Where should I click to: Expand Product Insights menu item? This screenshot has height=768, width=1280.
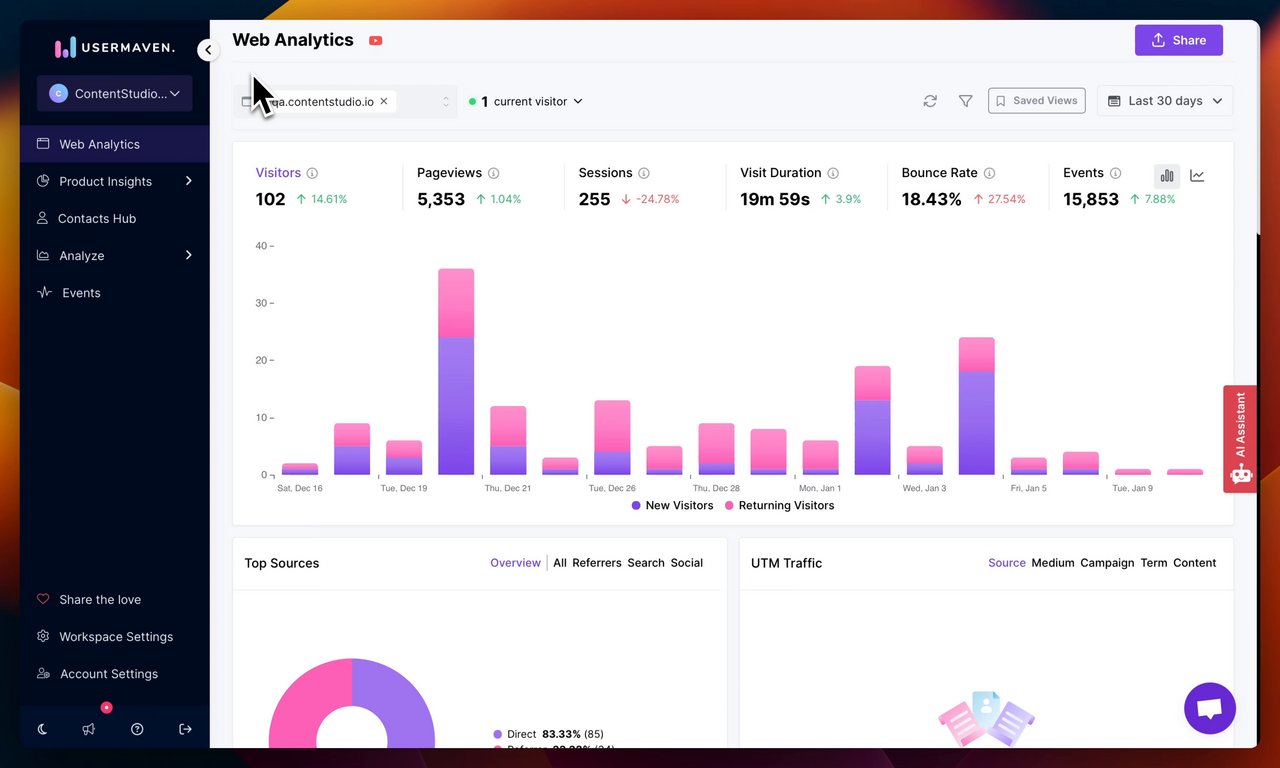[115, 181]
